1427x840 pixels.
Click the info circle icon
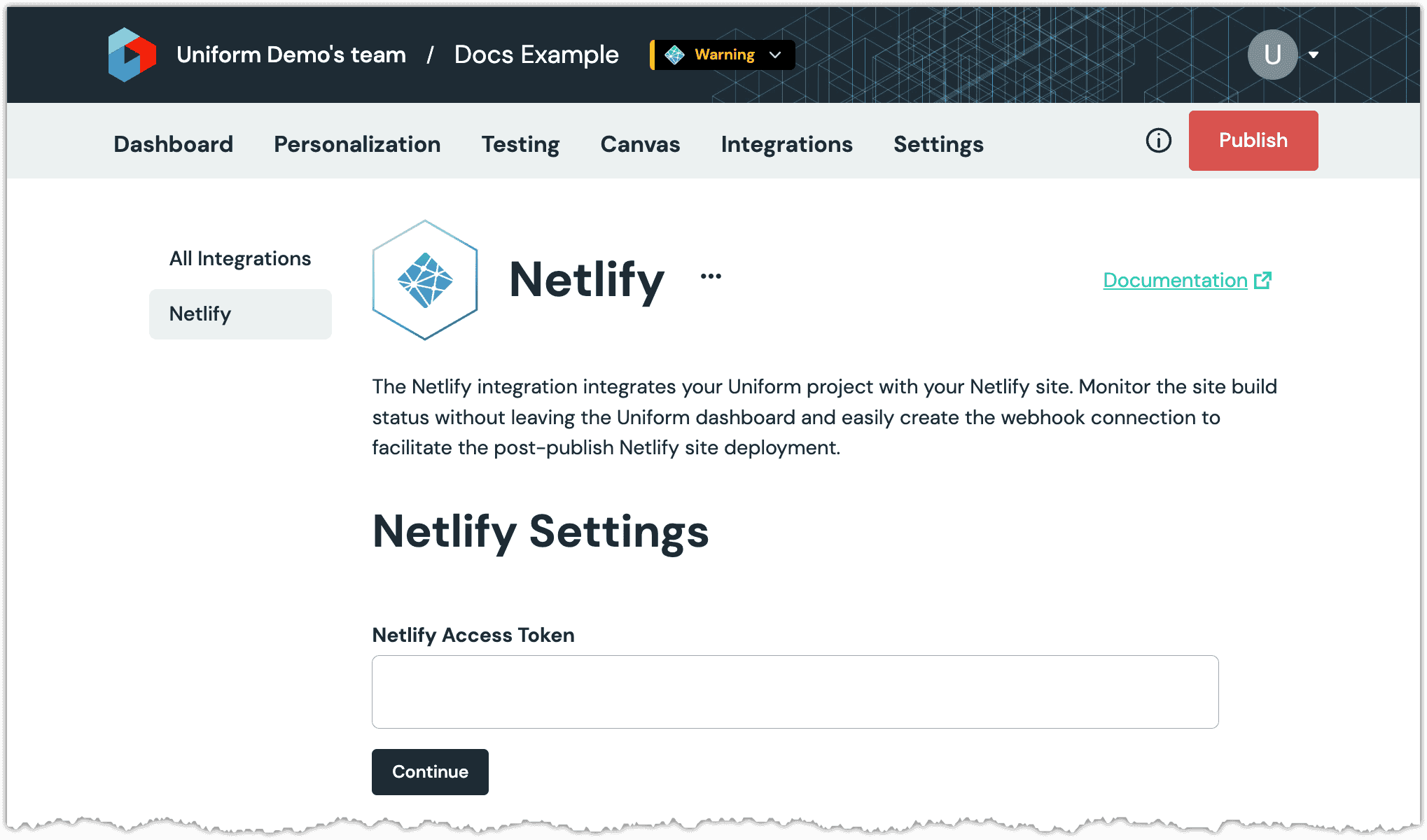coord(1158,141)
